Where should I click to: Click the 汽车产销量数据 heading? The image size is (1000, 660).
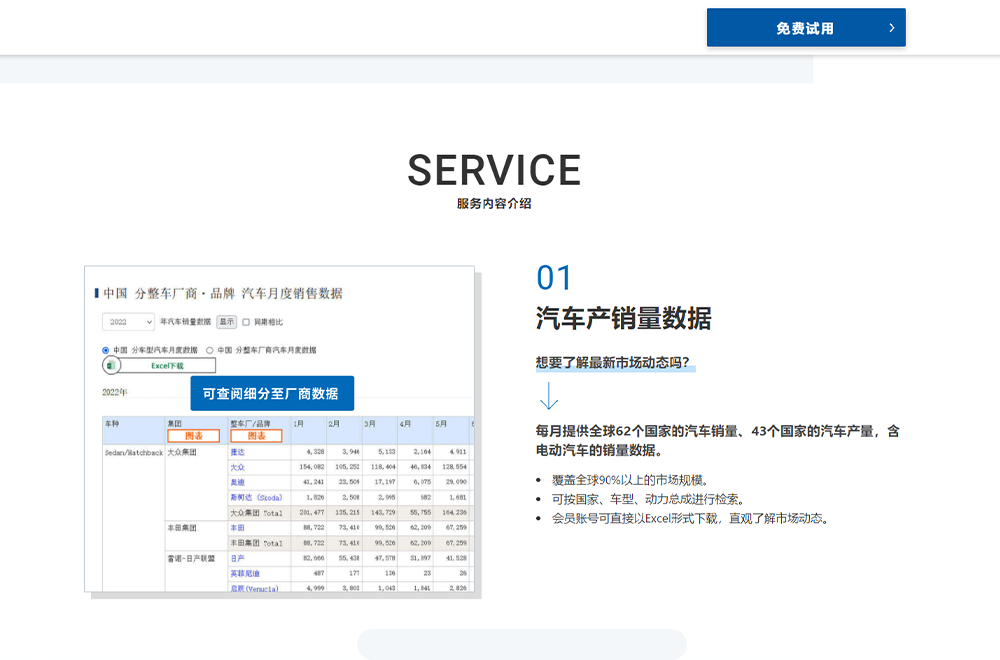click(x=624, y=318)
